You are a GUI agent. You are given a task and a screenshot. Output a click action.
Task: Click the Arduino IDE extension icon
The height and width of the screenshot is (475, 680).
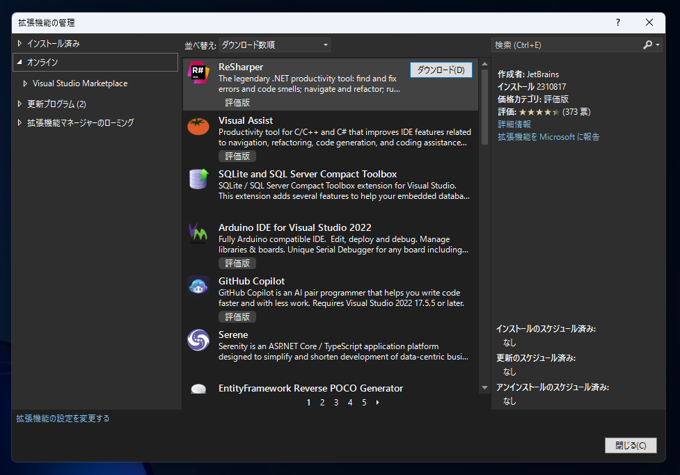(198, 233)
